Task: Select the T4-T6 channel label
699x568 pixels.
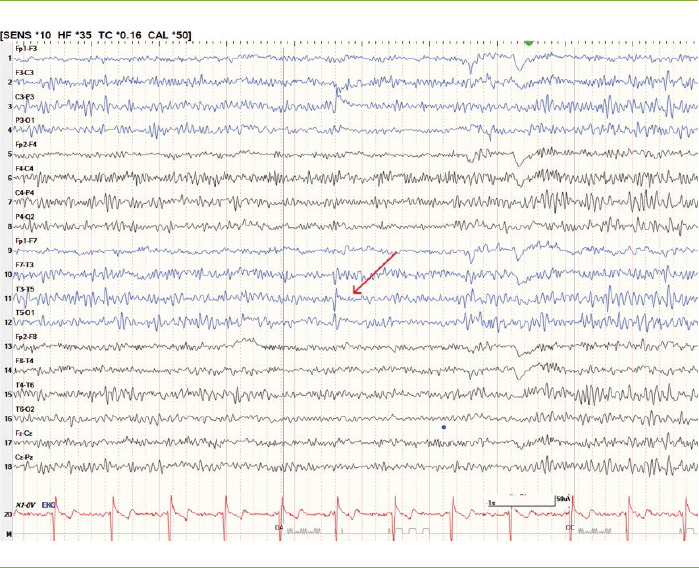Action: pos(25,385)
